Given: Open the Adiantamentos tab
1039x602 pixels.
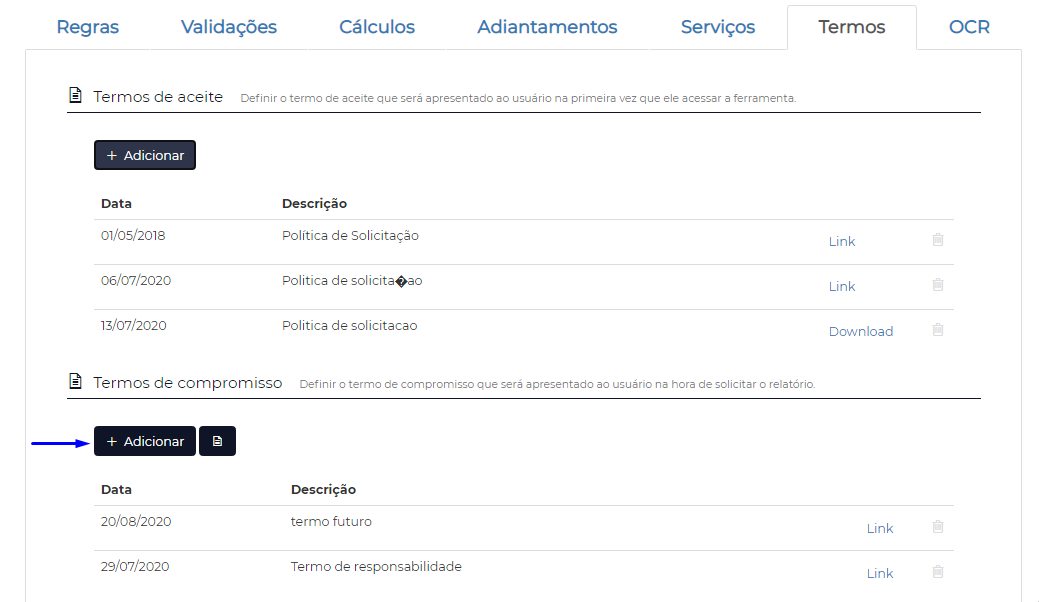Looking at the screenshot, I should (547, 27).
